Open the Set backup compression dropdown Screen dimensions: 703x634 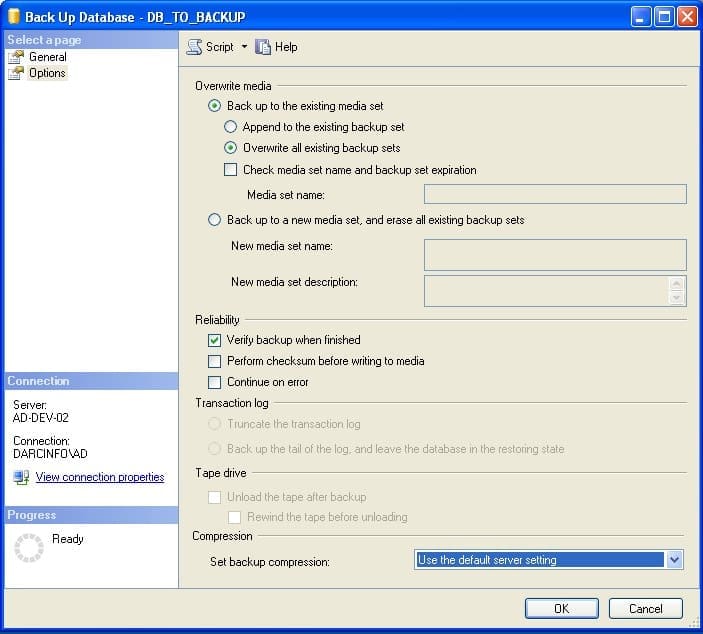click(674, 560)
